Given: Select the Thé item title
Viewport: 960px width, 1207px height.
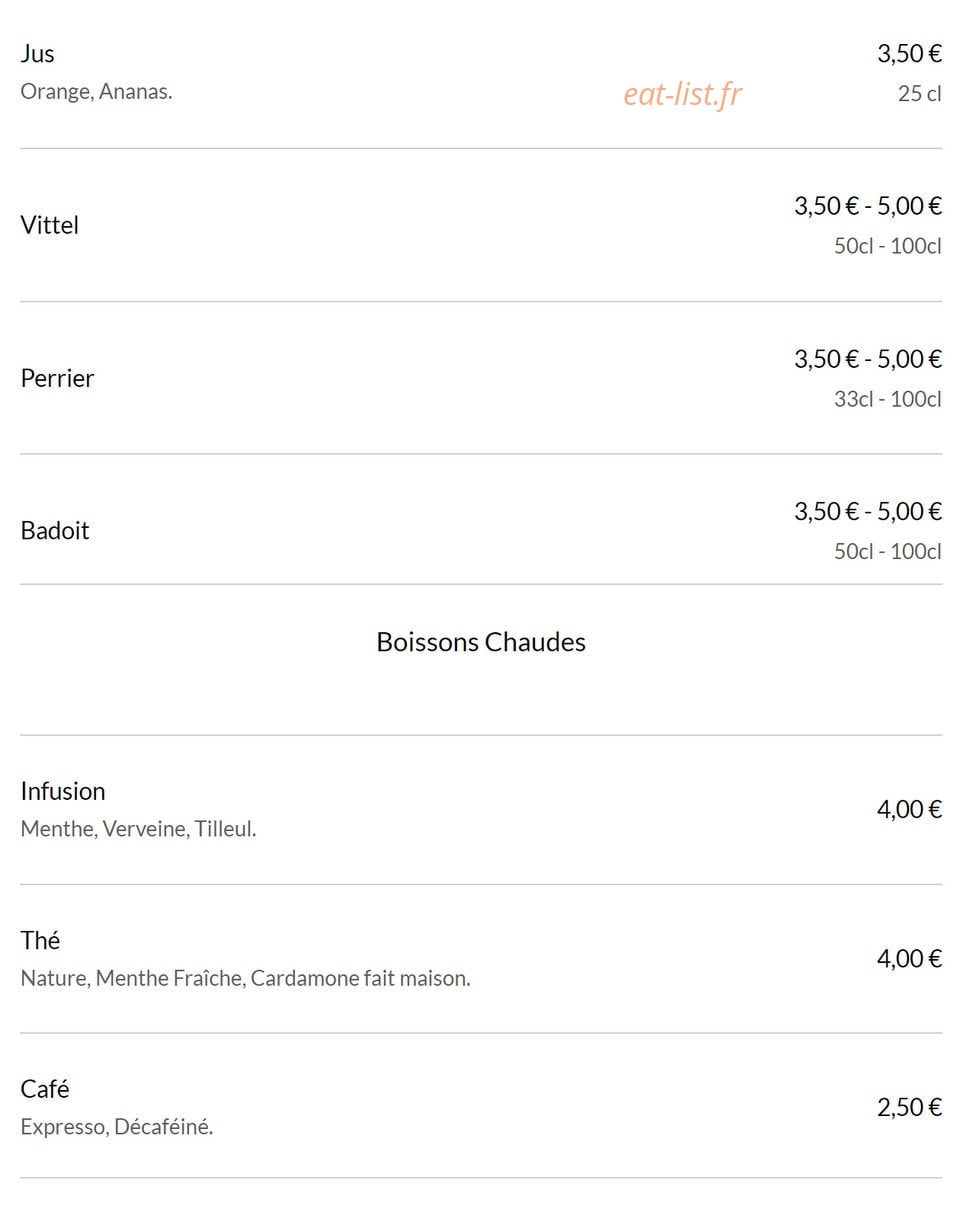Looking at the screenshot, I should 40,940.
